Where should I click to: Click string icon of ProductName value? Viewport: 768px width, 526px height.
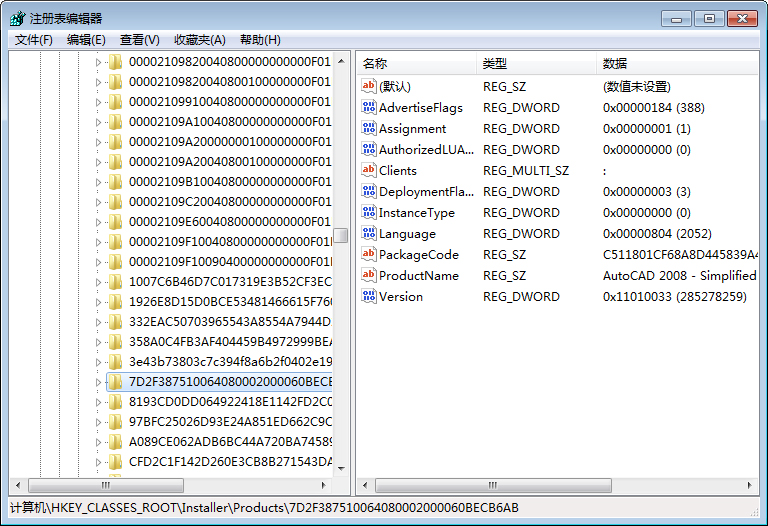tap(368, 275)
